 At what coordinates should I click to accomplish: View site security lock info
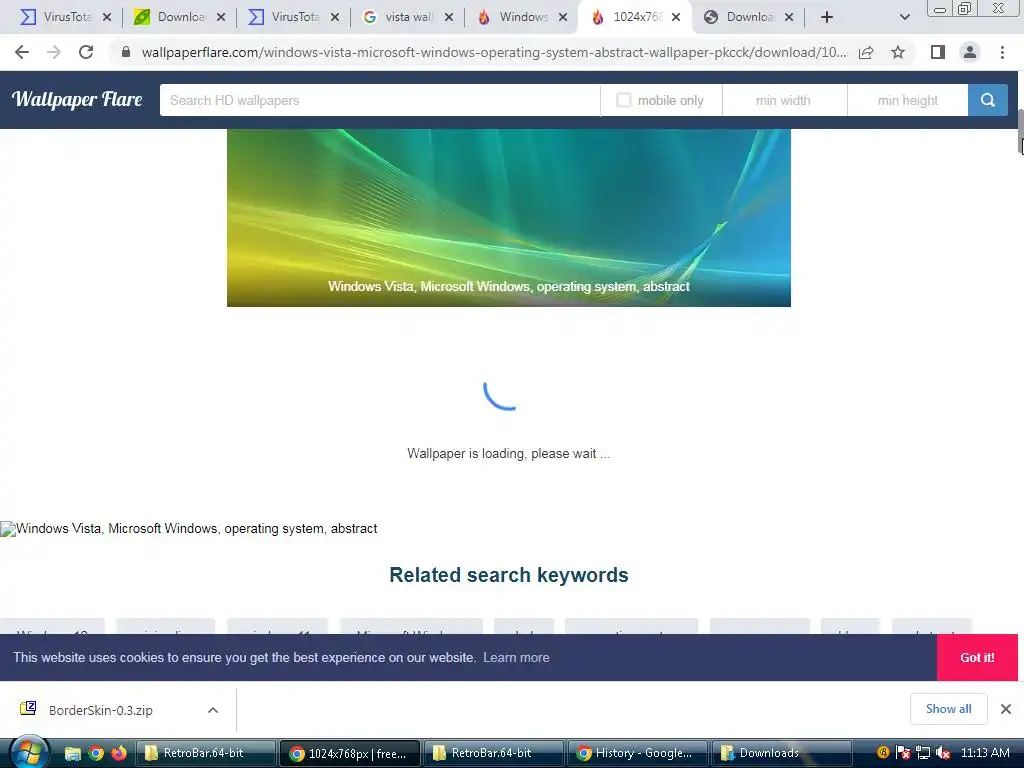pos(126,52)
